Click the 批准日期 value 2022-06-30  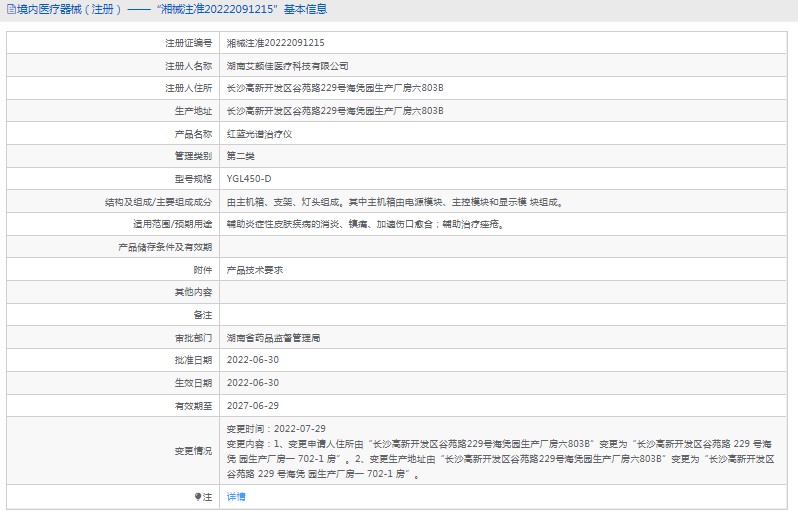(253, 360)
